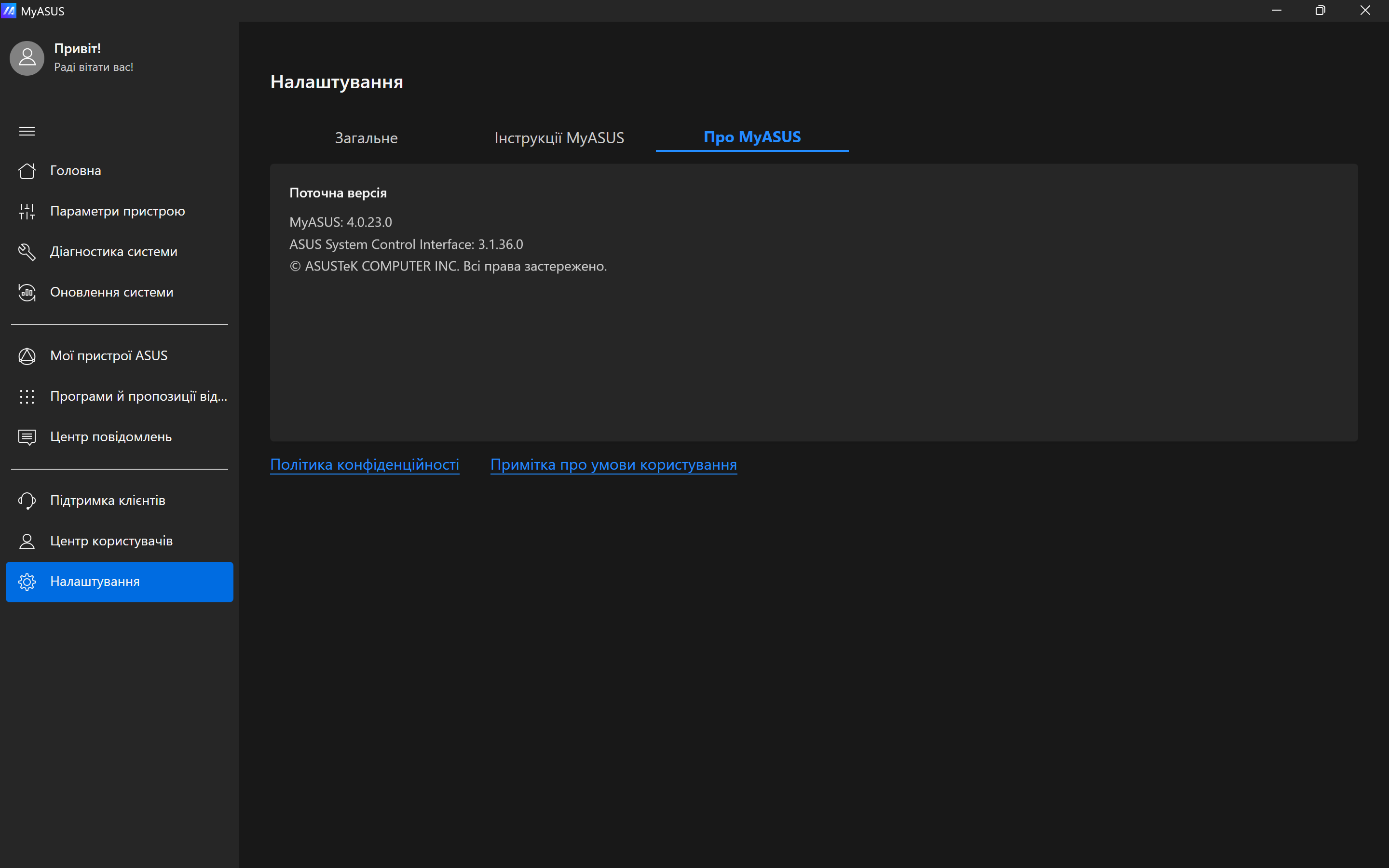Open Оновлення системи menu item
Screen dimensions: 1389x868
point(111,292)
